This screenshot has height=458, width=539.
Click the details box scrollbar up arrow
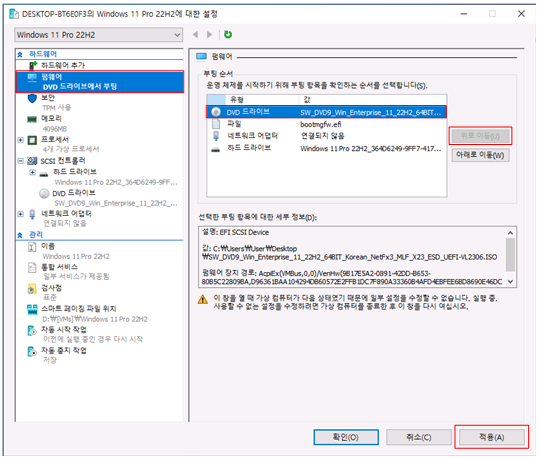(x=510, y=233)
